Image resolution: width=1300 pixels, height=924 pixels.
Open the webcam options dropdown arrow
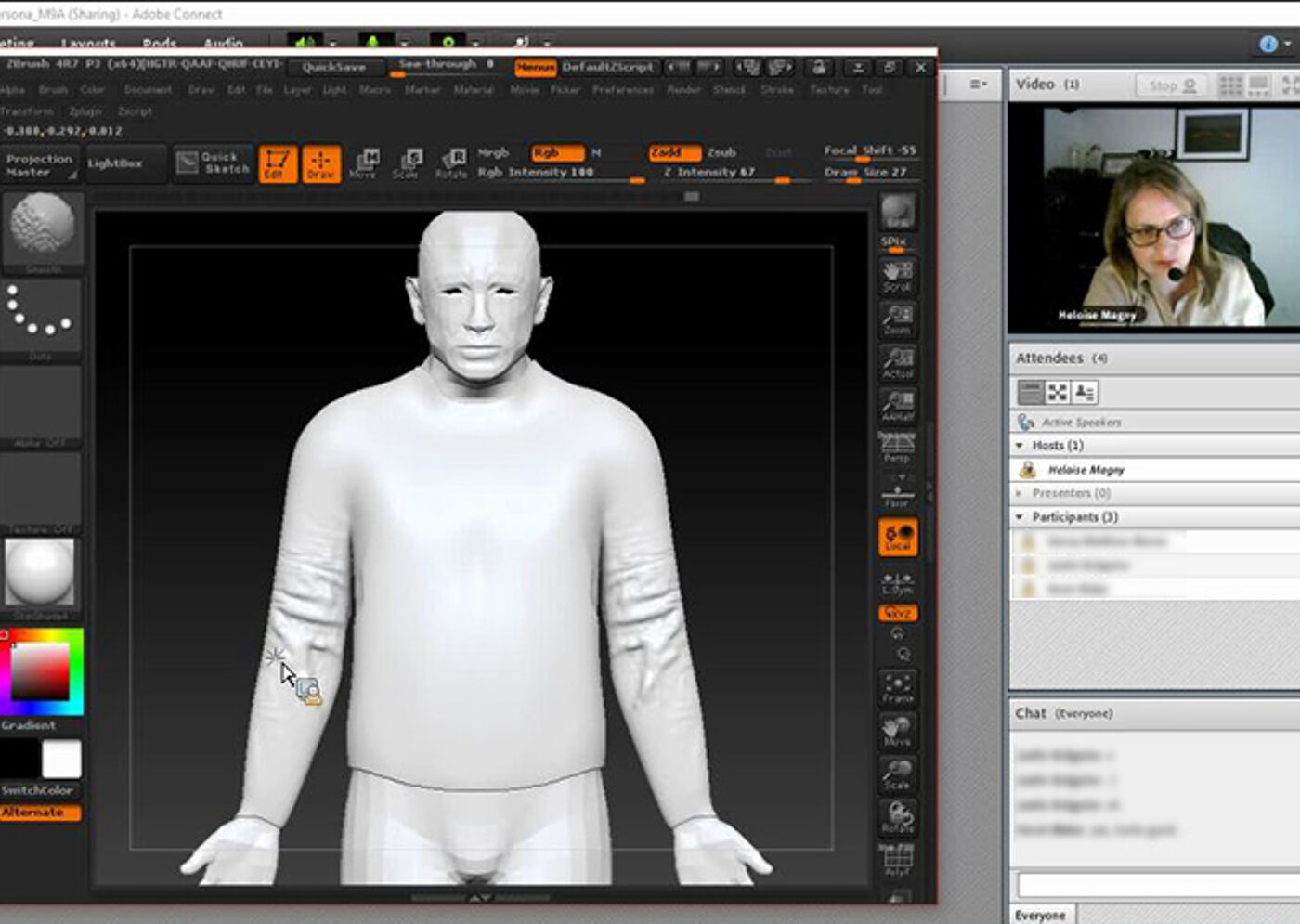[x=475, y=43]
